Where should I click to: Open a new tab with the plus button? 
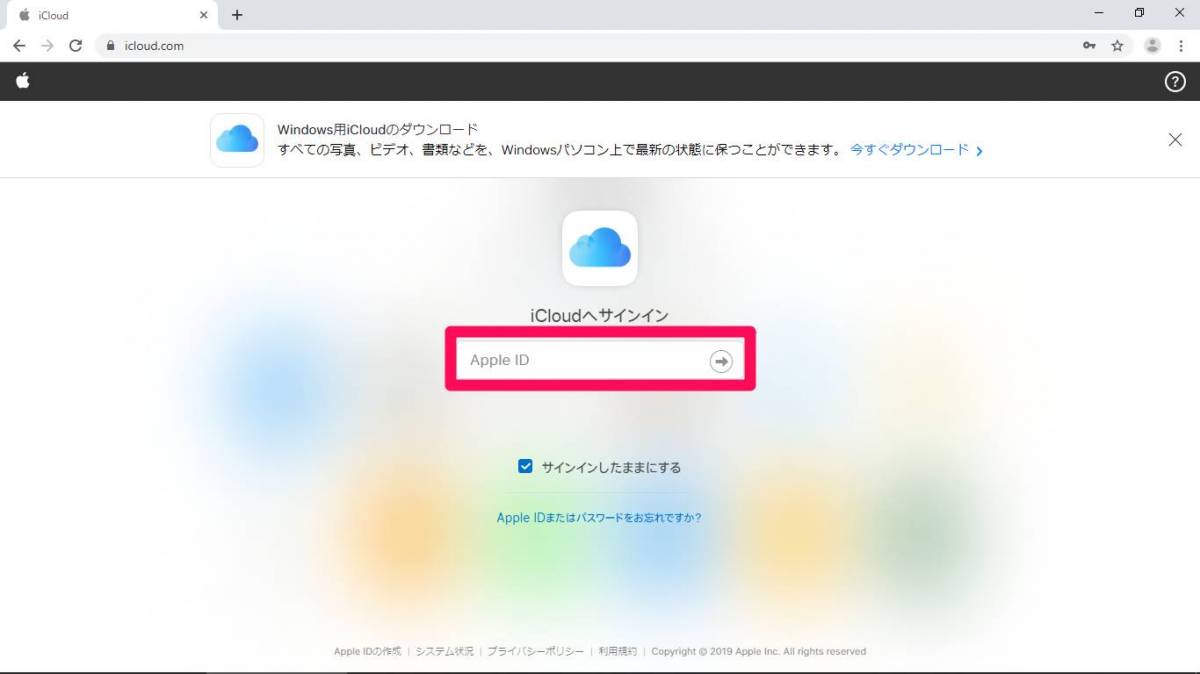(236, 15)
